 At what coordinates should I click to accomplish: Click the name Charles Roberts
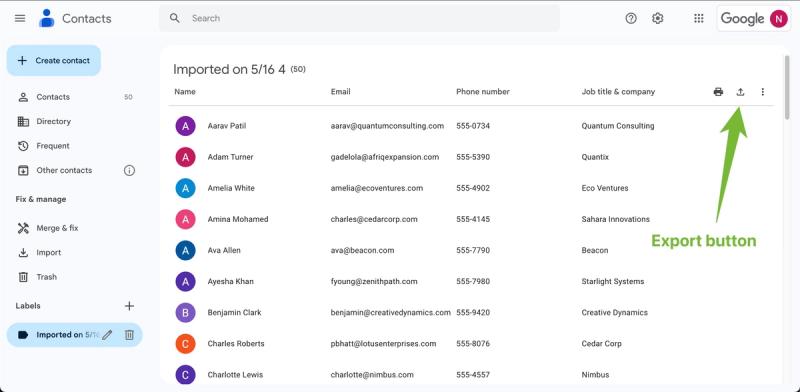click(236, 344)
